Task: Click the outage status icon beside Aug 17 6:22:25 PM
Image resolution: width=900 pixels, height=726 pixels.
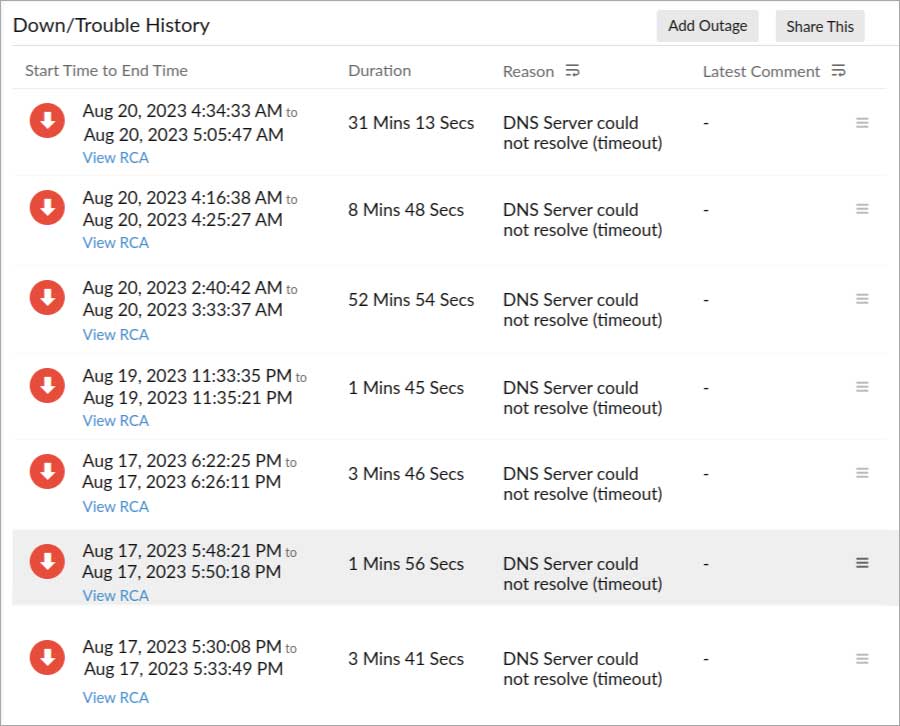Action: 46,472
